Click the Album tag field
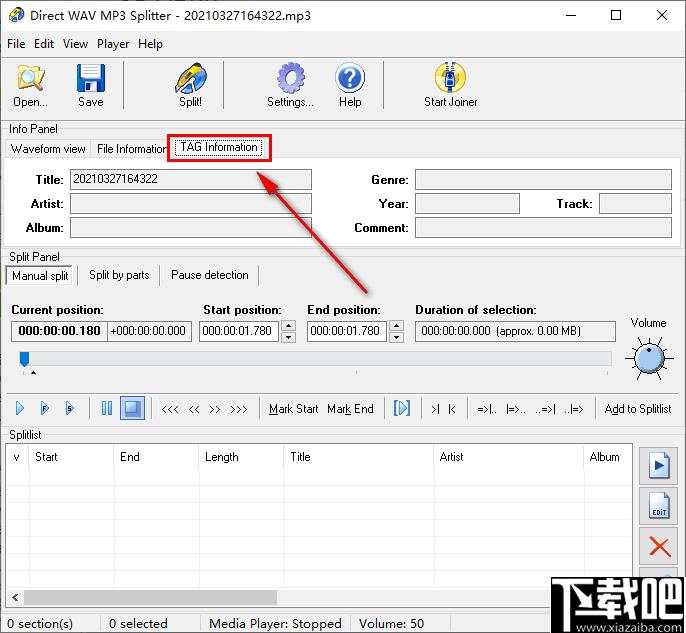Viewport: 686px width, 633px height. (x=191, y=228)
